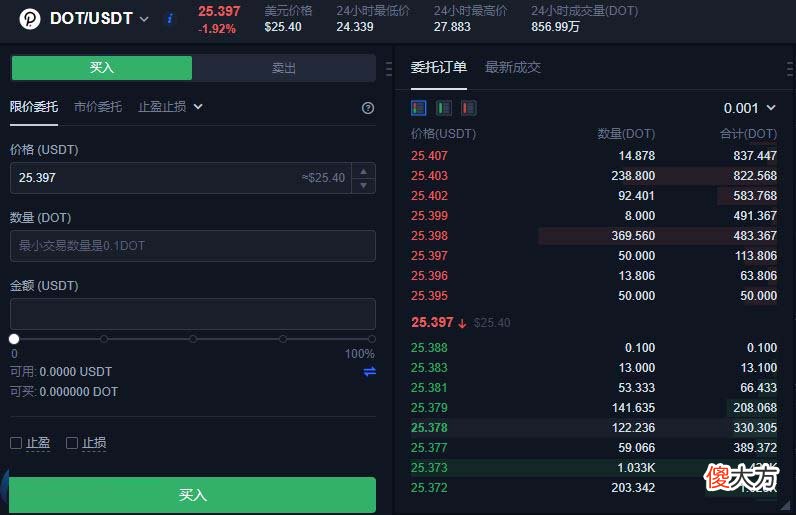Select buy order at price 25.381
Screen dimensions: 796x515
click(x=593, y=388)
